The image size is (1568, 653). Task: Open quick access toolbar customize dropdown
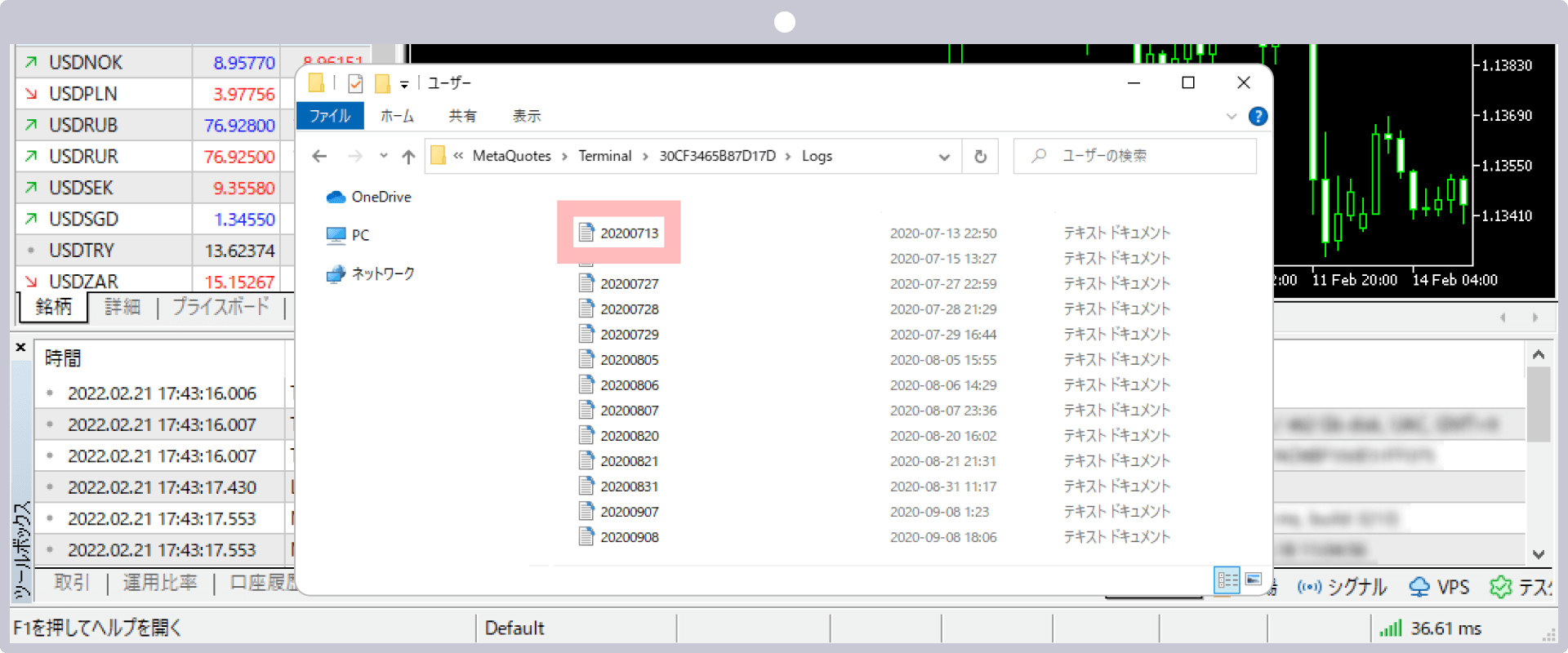[x=403, y=84]
